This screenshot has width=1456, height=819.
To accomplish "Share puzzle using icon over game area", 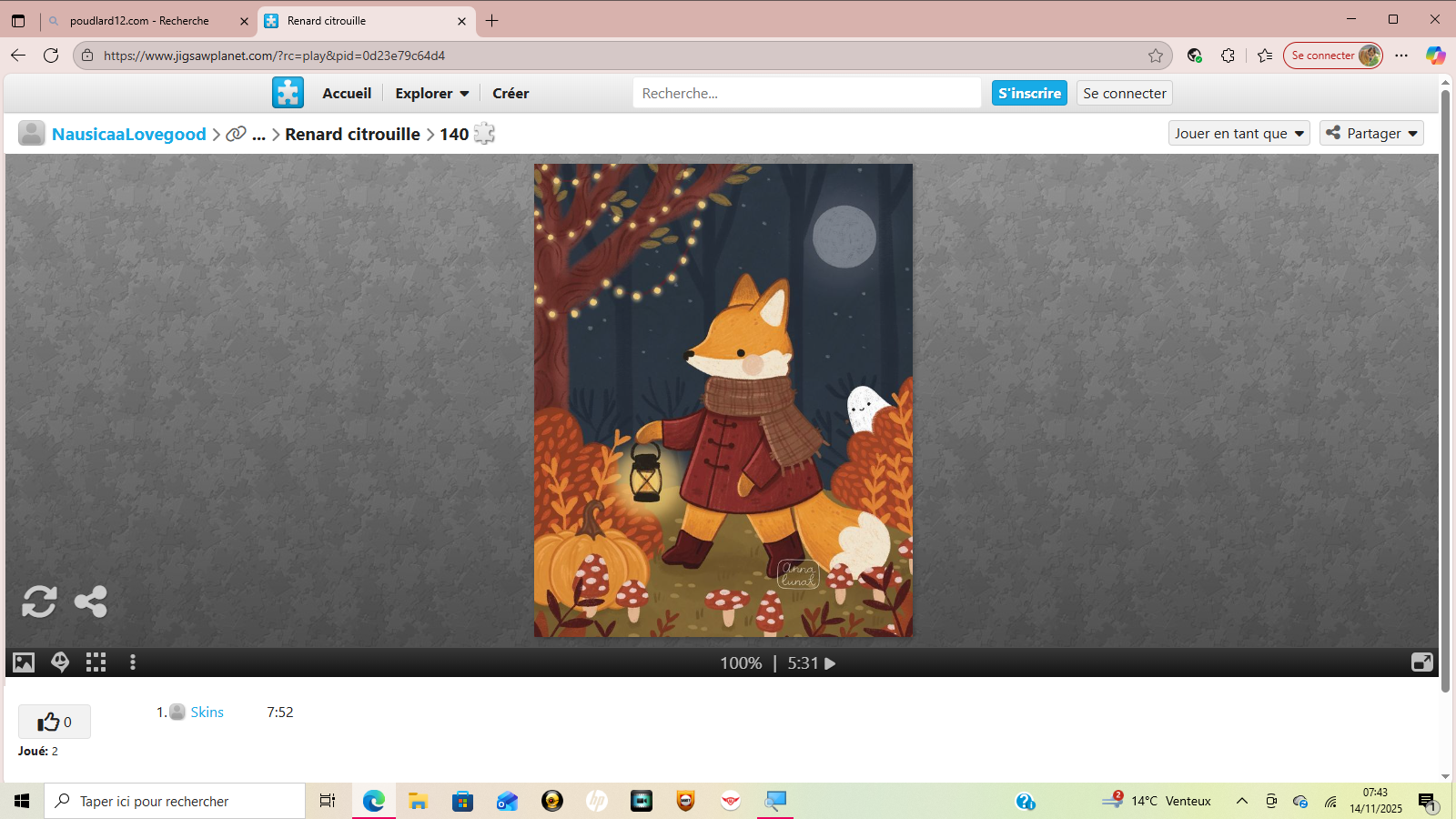I will pyautogui.click(x=91, y=602).
